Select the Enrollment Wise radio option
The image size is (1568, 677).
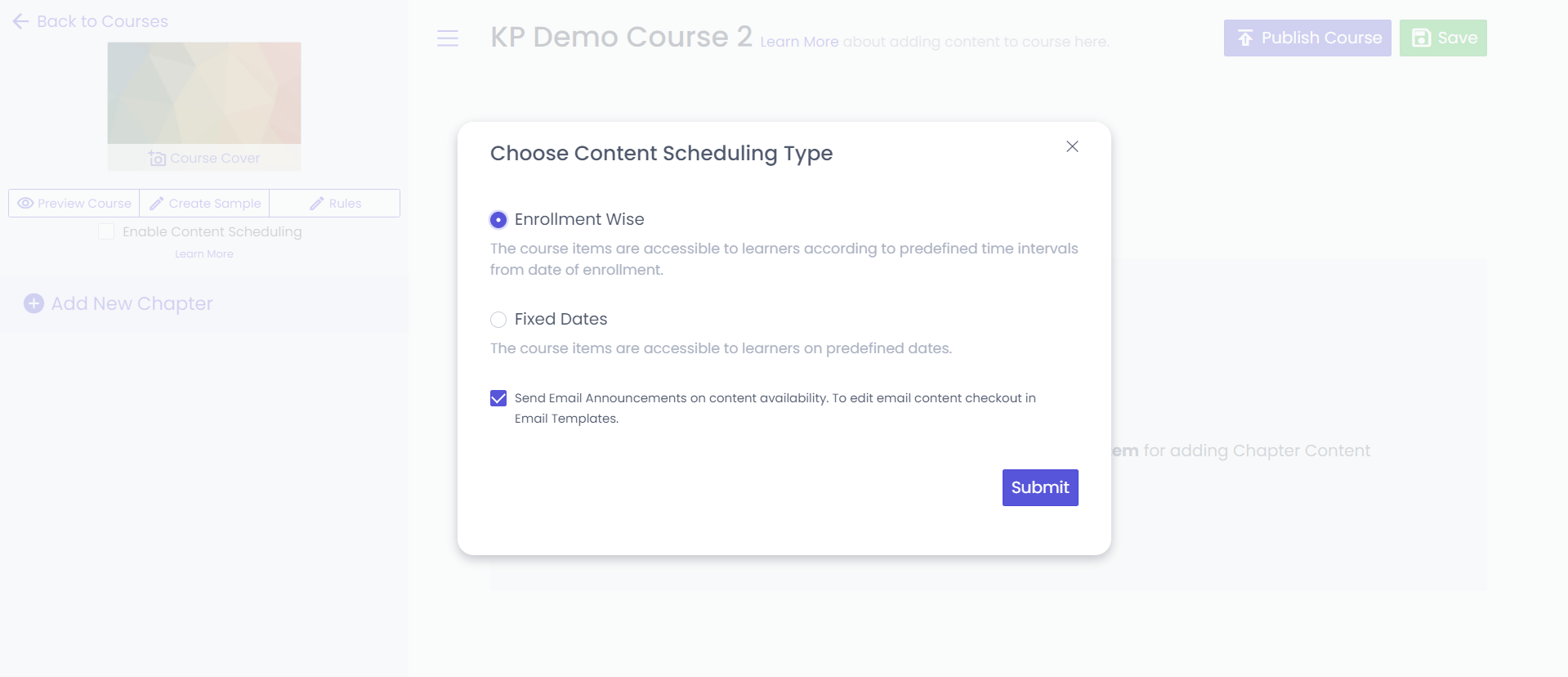(498, 220)
